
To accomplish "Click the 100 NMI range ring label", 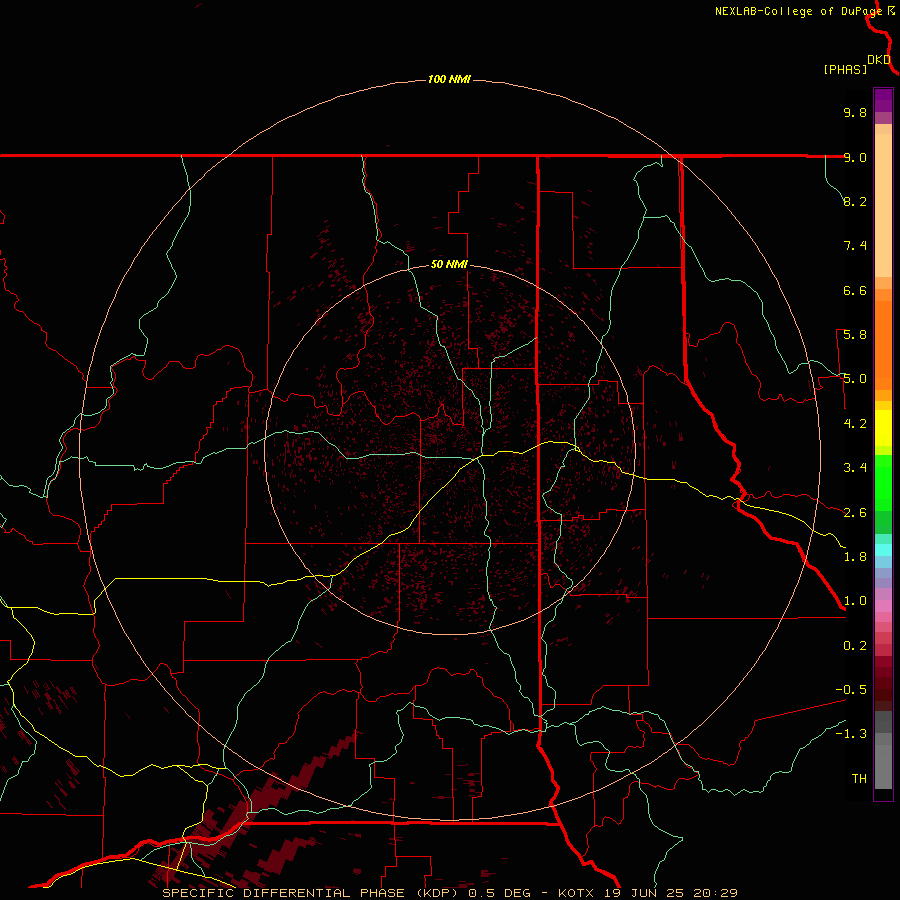I will point(449,79).
